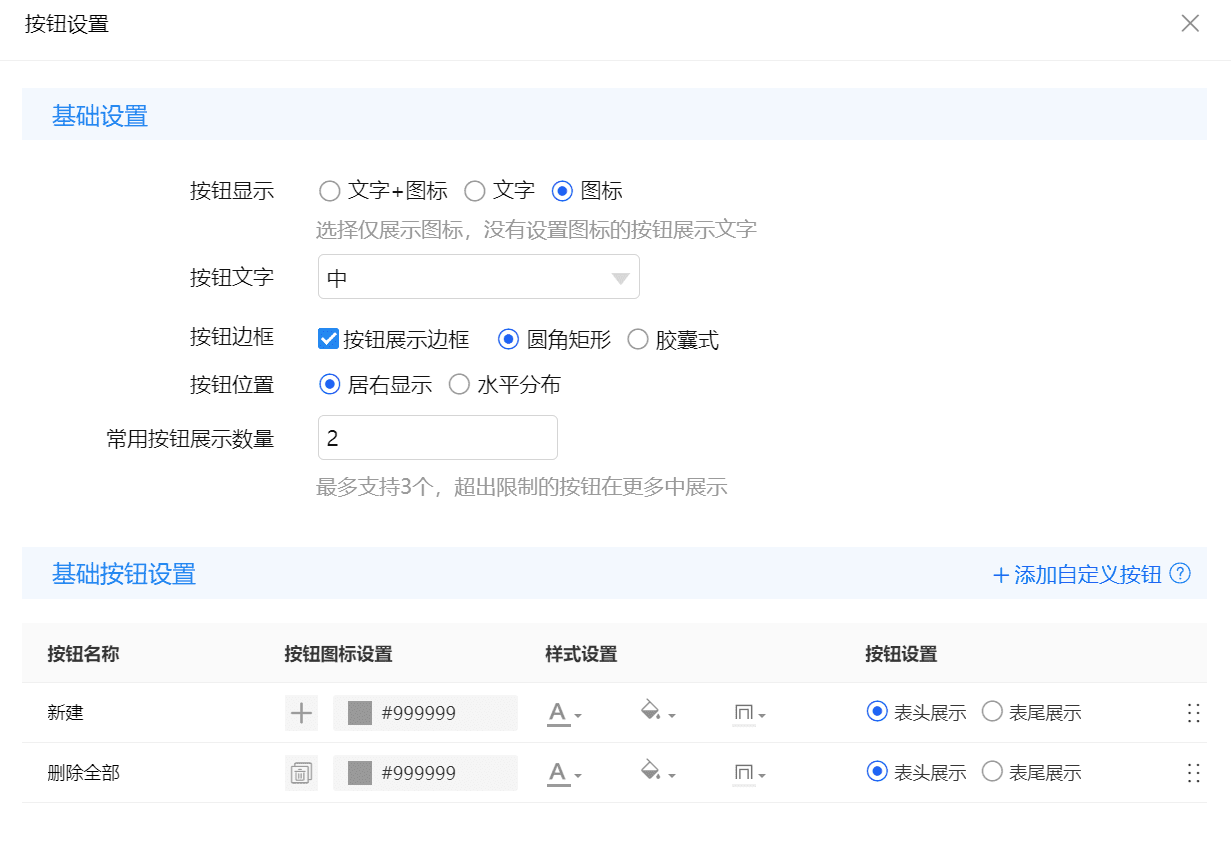Set 删除全部 to 表尾展示
1231x841 pixels.
[992, 772]
